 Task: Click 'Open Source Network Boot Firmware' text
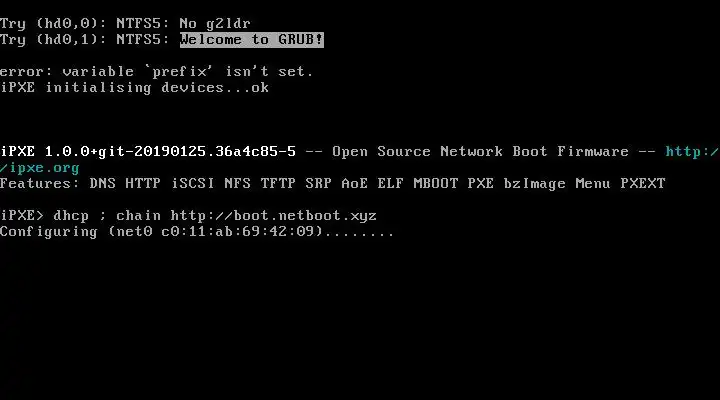click(x=480, y=151)
